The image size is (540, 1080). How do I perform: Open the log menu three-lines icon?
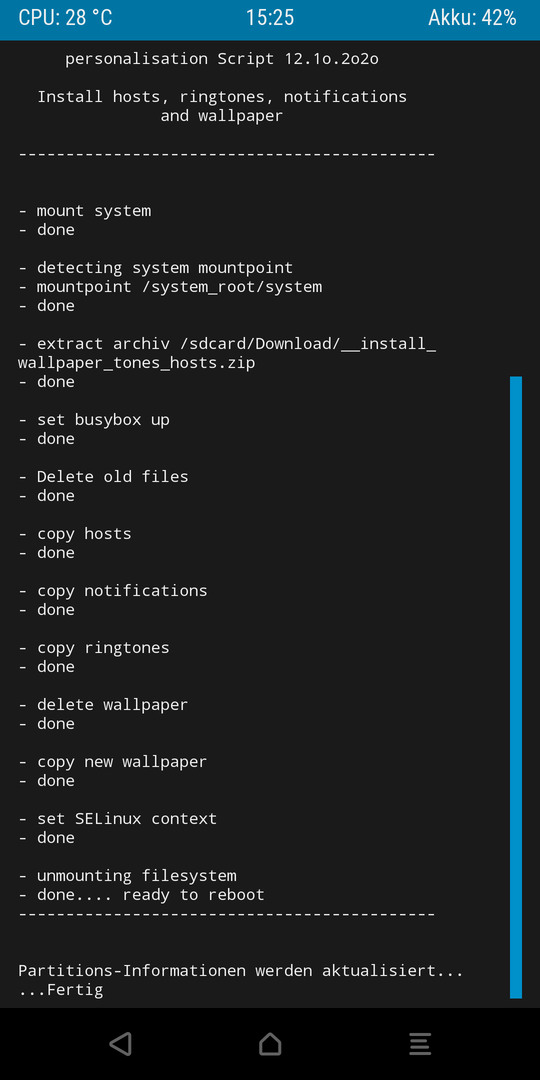(419, 1043)
